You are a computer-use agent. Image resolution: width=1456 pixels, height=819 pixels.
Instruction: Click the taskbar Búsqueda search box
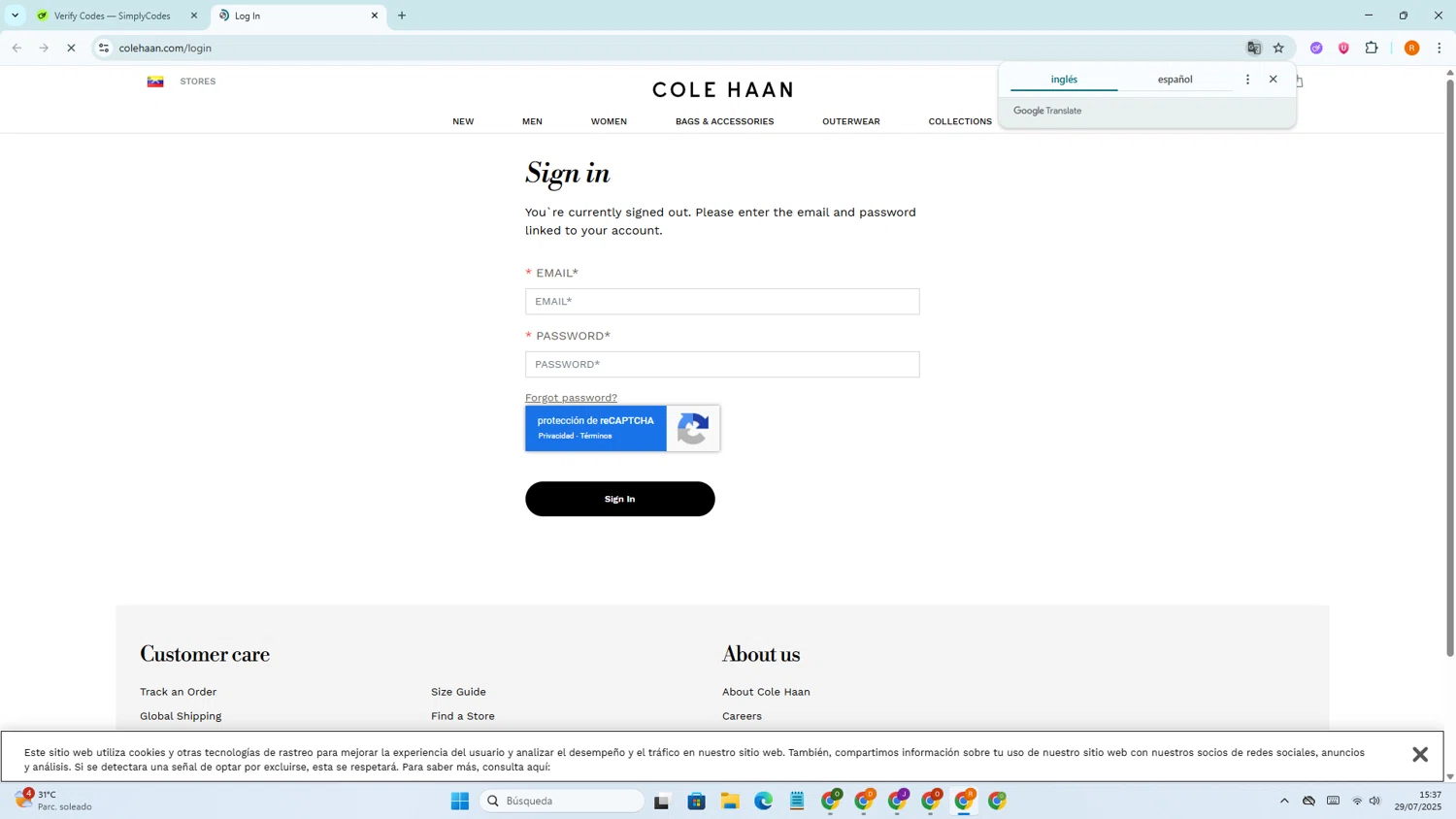click(563, 801)
